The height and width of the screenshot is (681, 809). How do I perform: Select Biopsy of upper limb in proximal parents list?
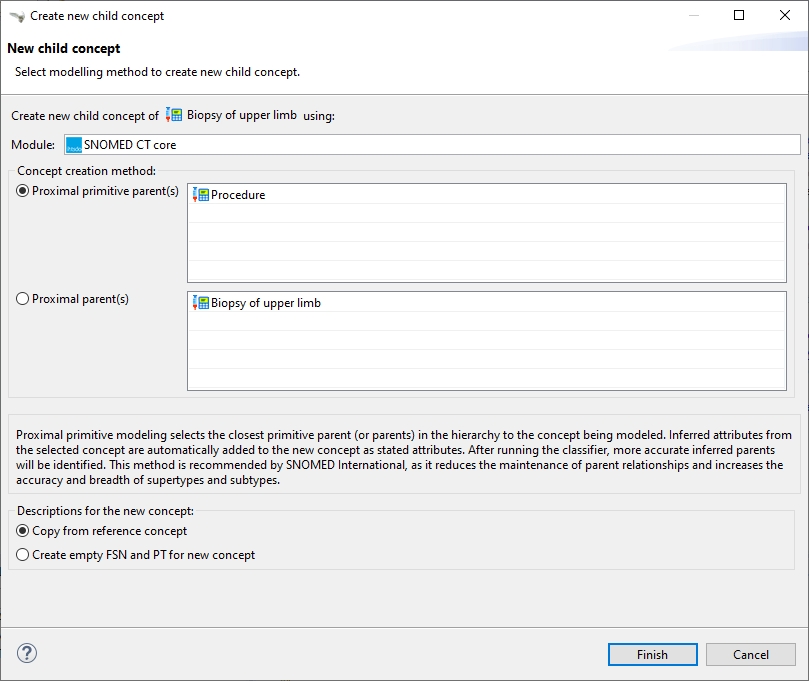[266, 303]
